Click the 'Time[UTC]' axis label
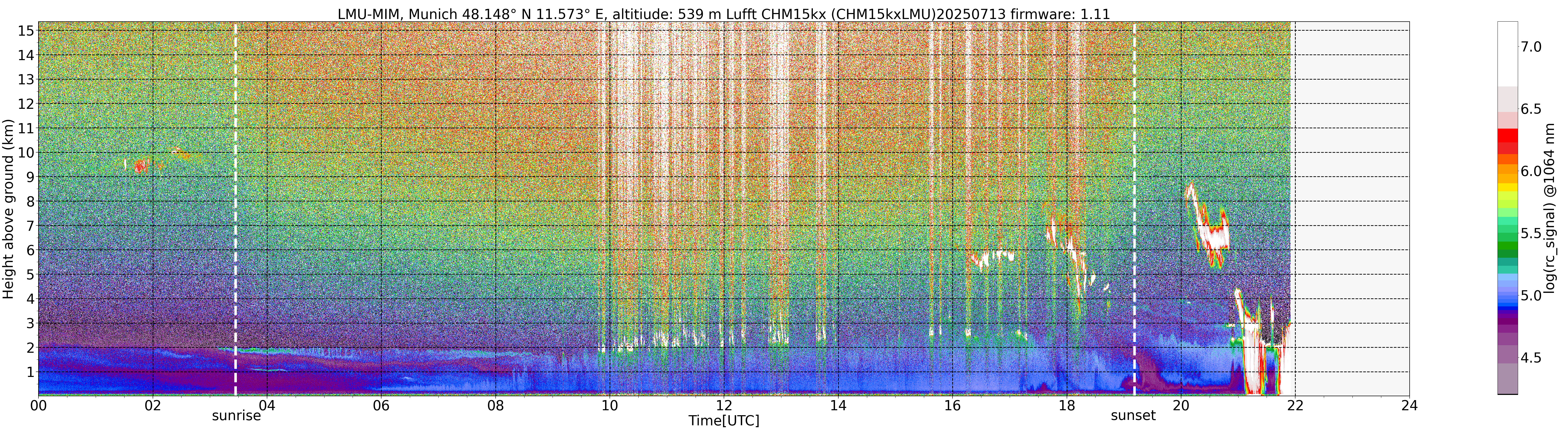Image resolution: width=1568 pixels, height=429 pixels. click(x=724, y=420)
